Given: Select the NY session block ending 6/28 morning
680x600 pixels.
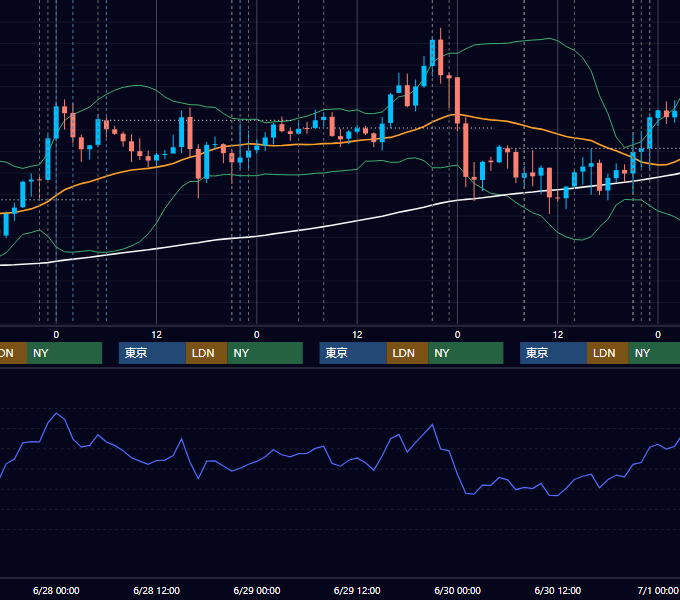Looking at the screenshot, I should 64,353.
